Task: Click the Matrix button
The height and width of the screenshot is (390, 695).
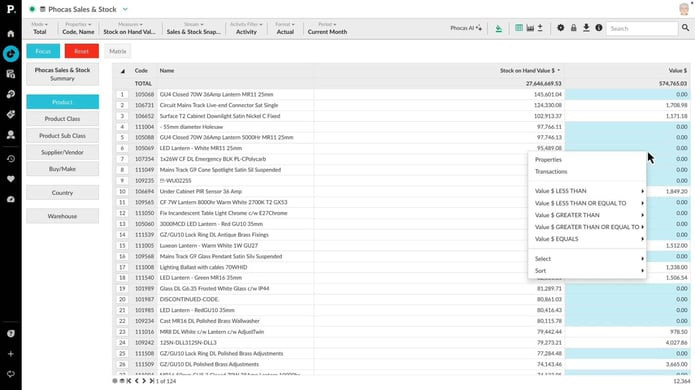Action: tap(117, 51)
